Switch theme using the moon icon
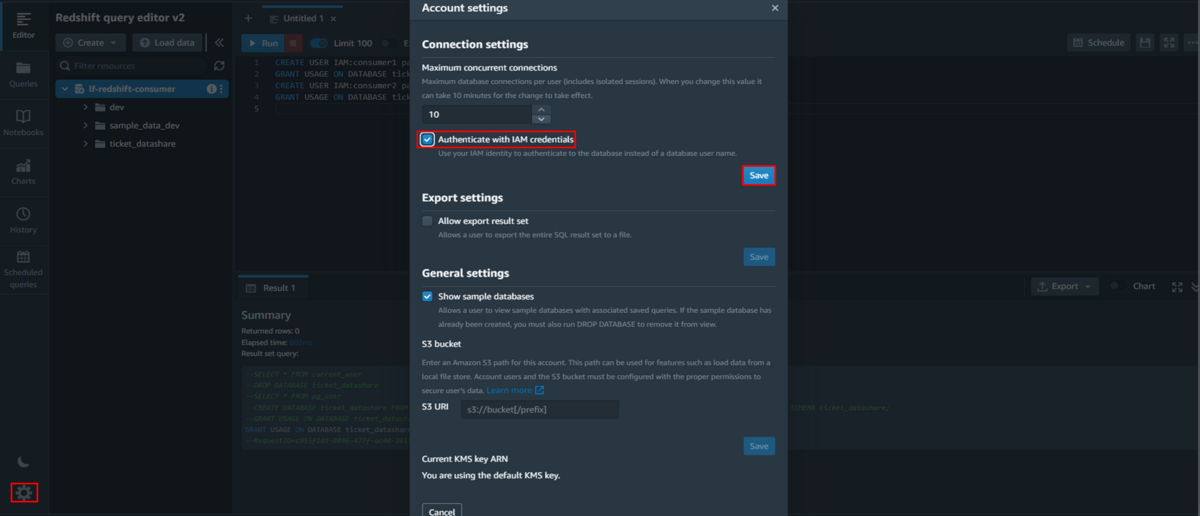 coord(24,461)
